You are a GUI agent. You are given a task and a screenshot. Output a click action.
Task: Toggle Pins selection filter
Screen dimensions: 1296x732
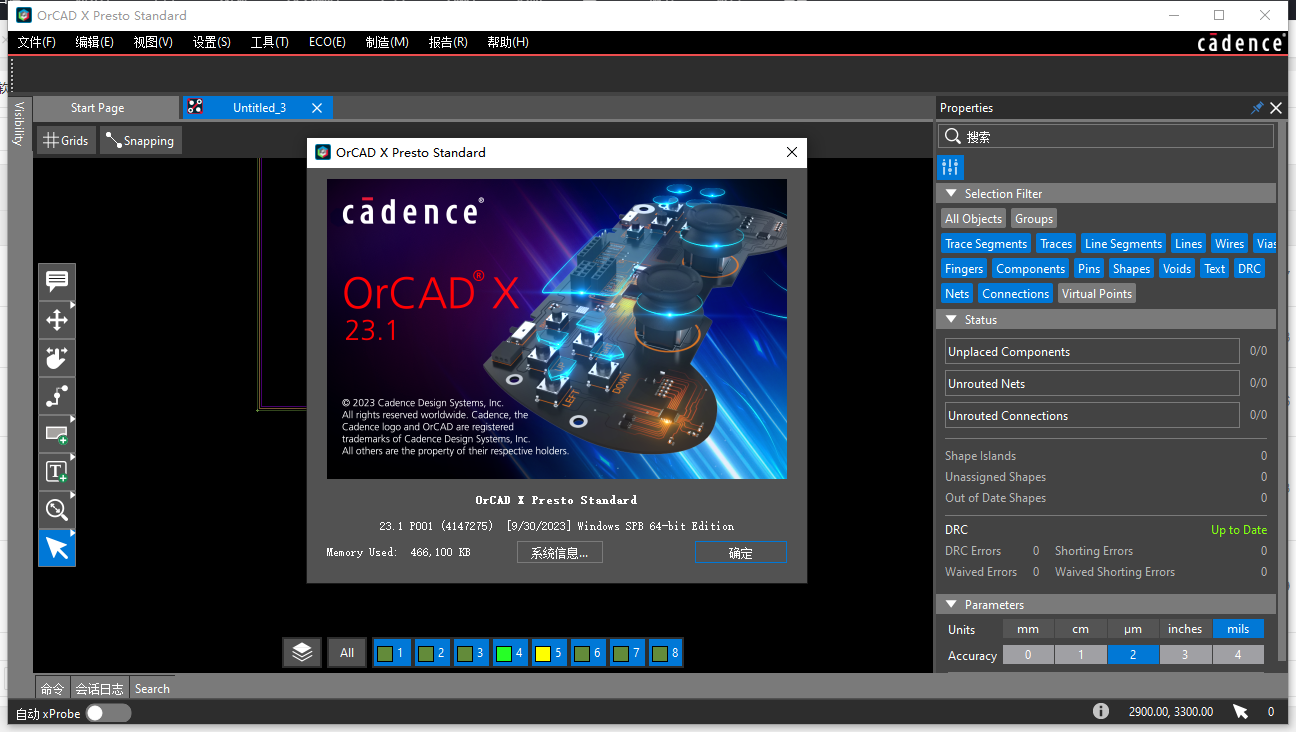1089,269
